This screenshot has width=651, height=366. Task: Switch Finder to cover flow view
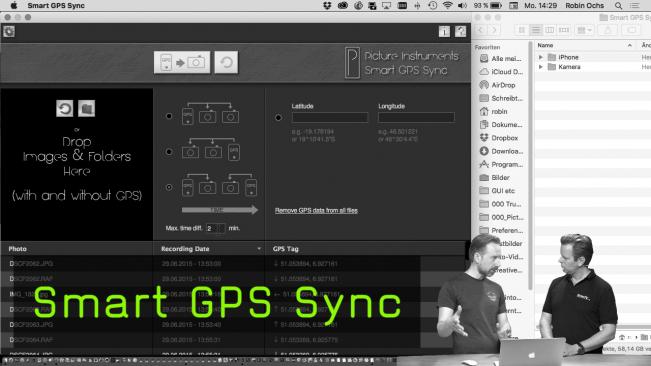563,30
